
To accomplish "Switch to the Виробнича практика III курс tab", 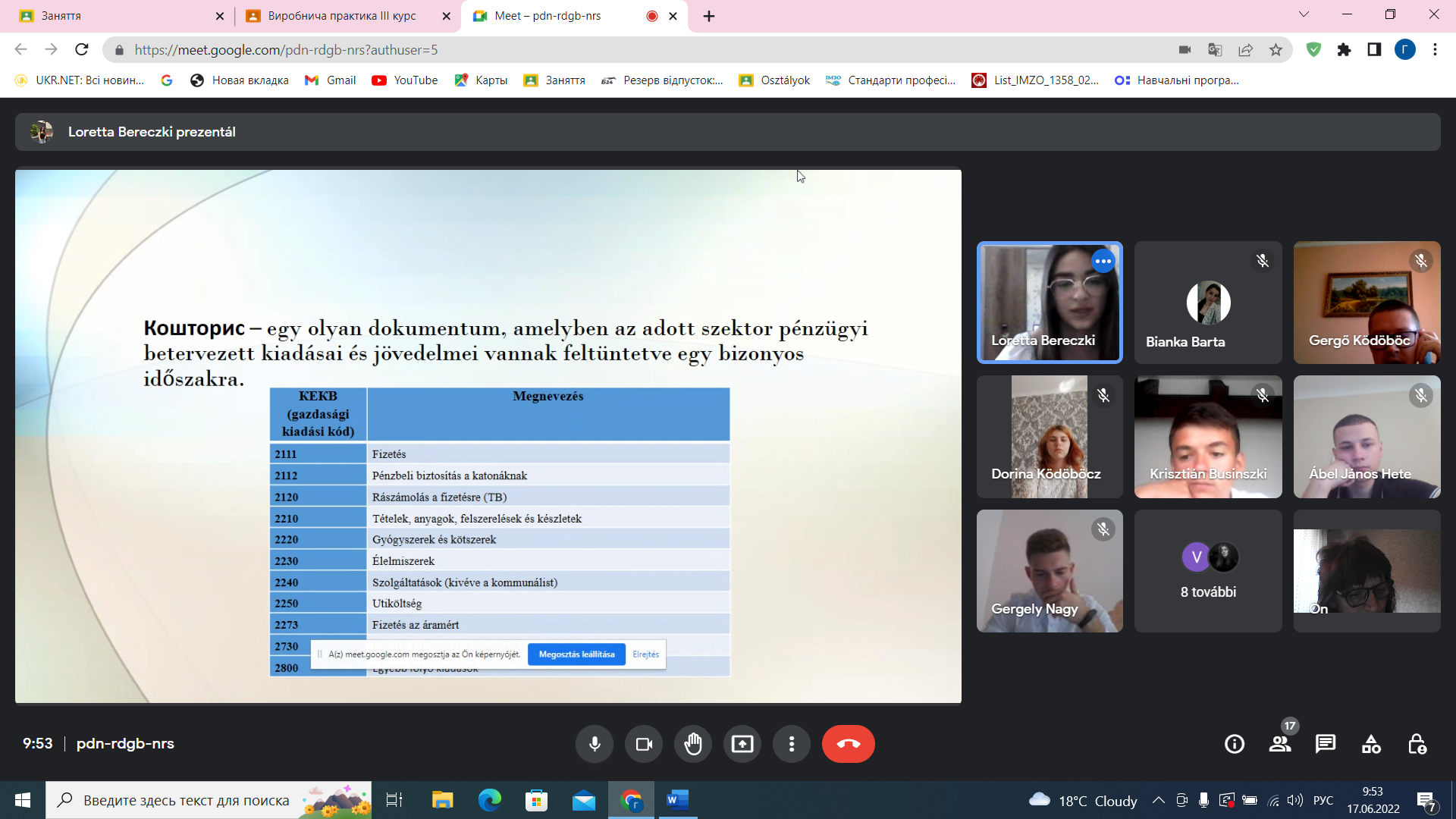I will coord(341,16).
